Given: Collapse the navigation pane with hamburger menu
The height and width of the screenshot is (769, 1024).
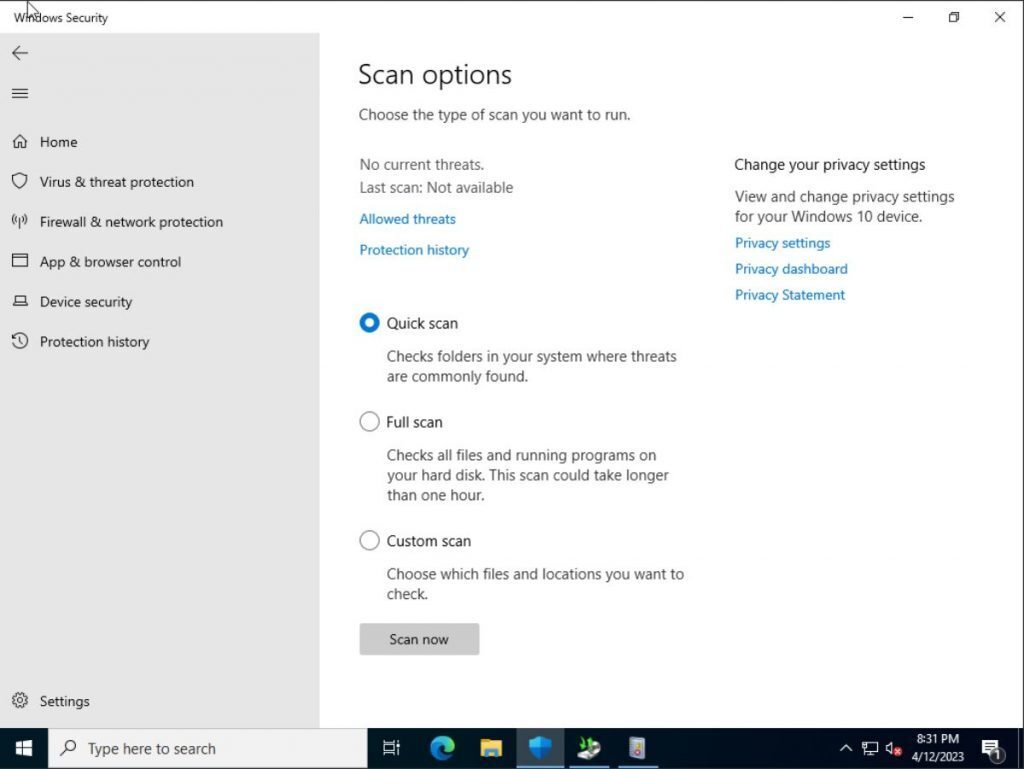Looking at the screenshot, I should pyautogui.click(x=20, y=93).
